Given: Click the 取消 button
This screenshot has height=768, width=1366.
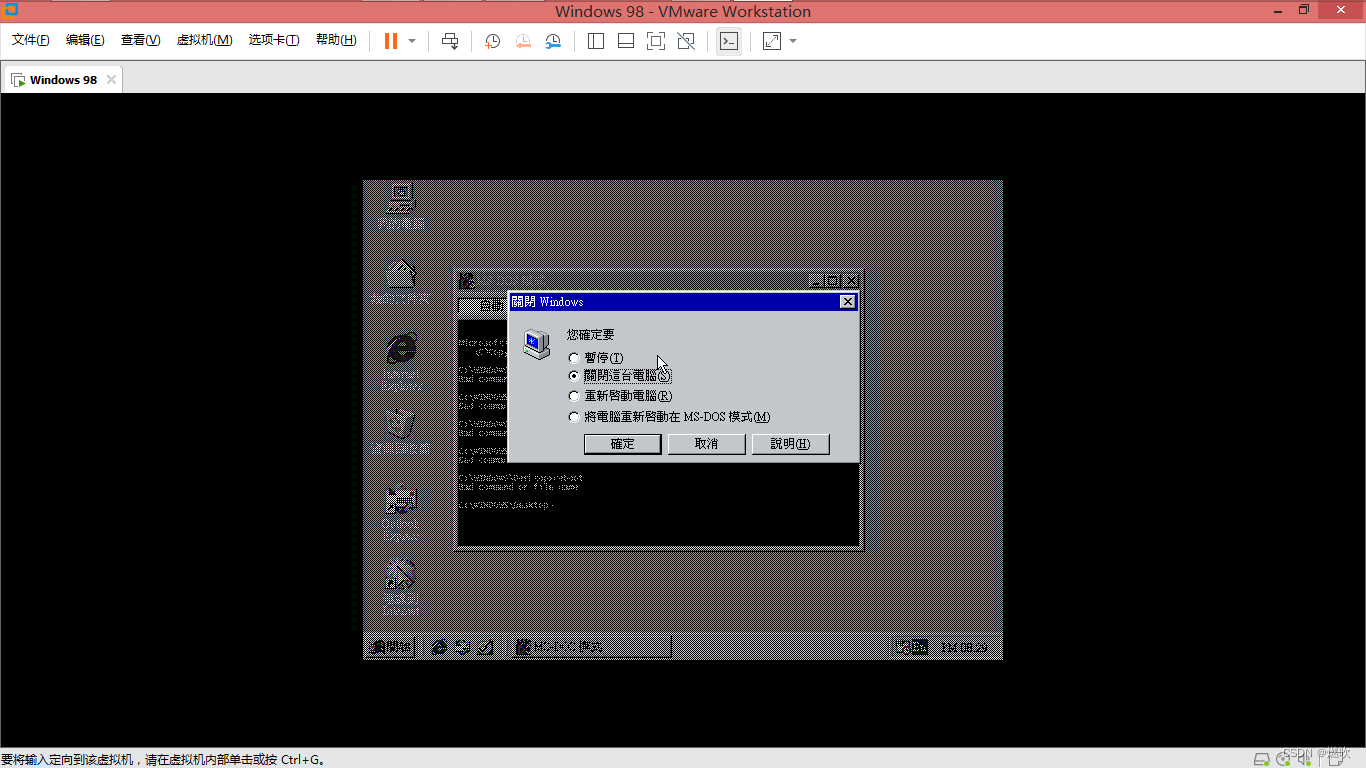Looking at the screenshot, I should tap(706, 444).
